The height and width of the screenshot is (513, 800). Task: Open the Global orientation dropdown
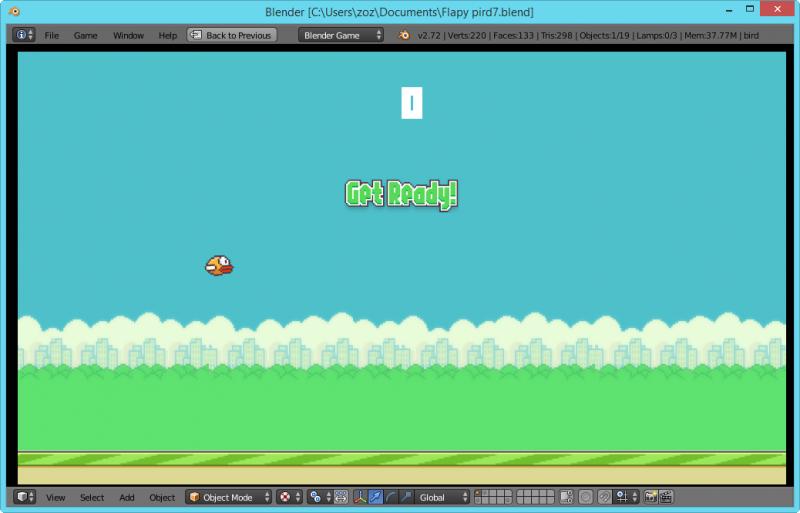coord(442,497)
